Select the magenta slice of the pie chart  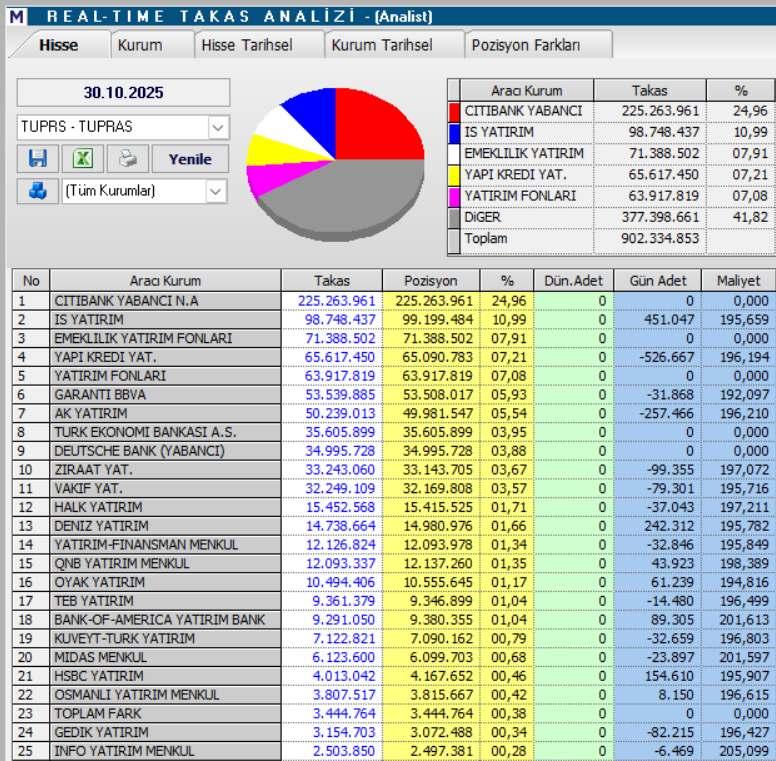tap(265, 178)
